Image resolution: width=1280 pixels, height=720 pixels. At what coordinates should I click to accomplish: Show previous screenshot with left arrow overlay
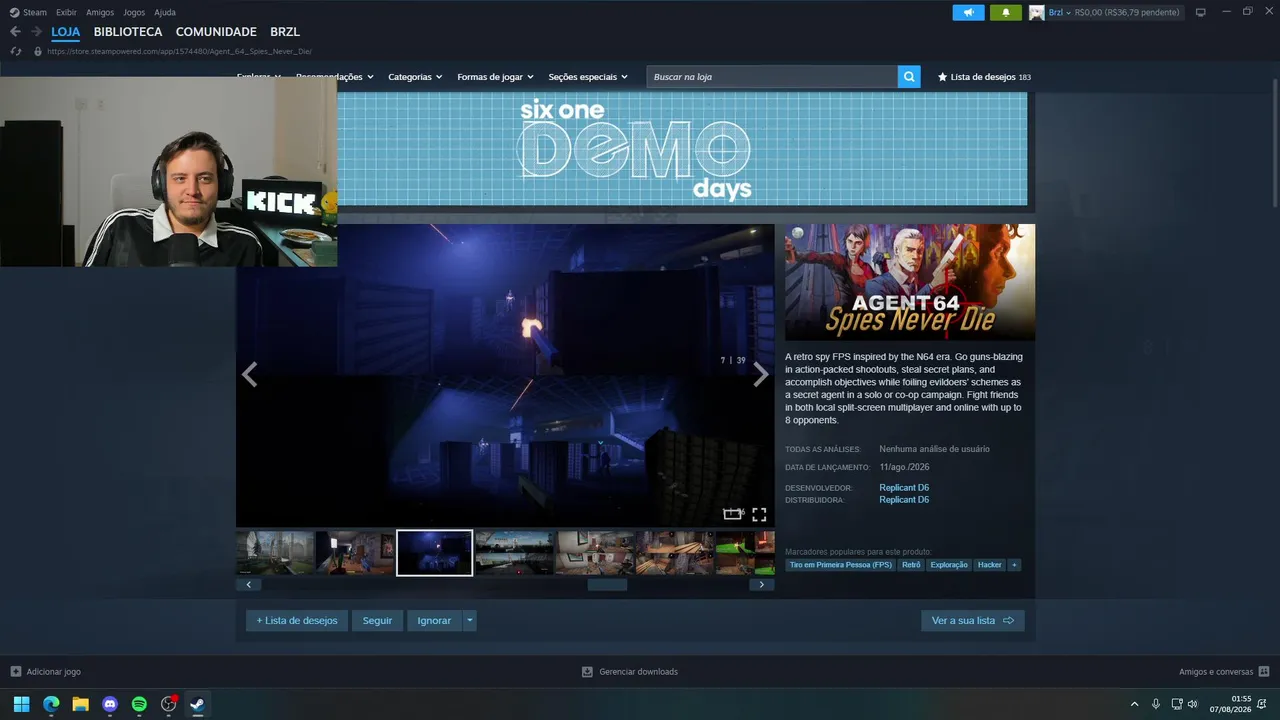point(250,375)
